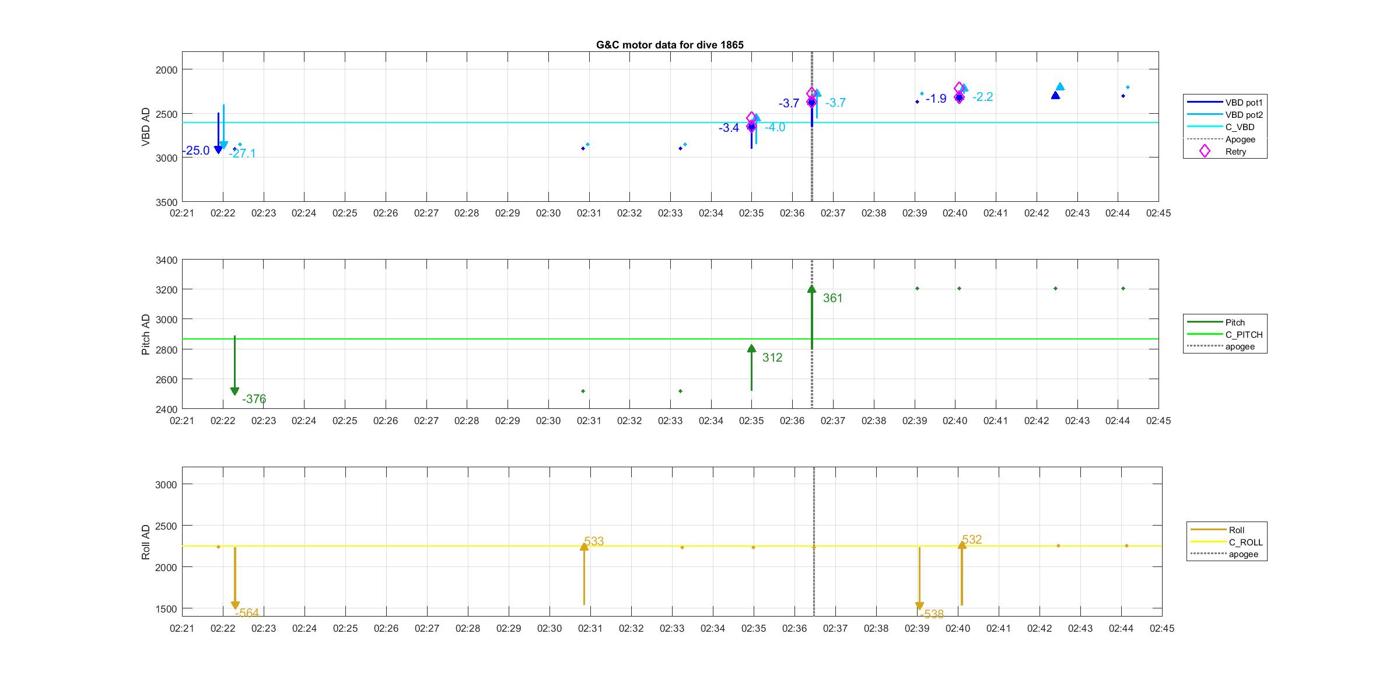This screenshot has height=693, width=1400.
Task: Click the '-3.4' data label
Action: point(729,128)
